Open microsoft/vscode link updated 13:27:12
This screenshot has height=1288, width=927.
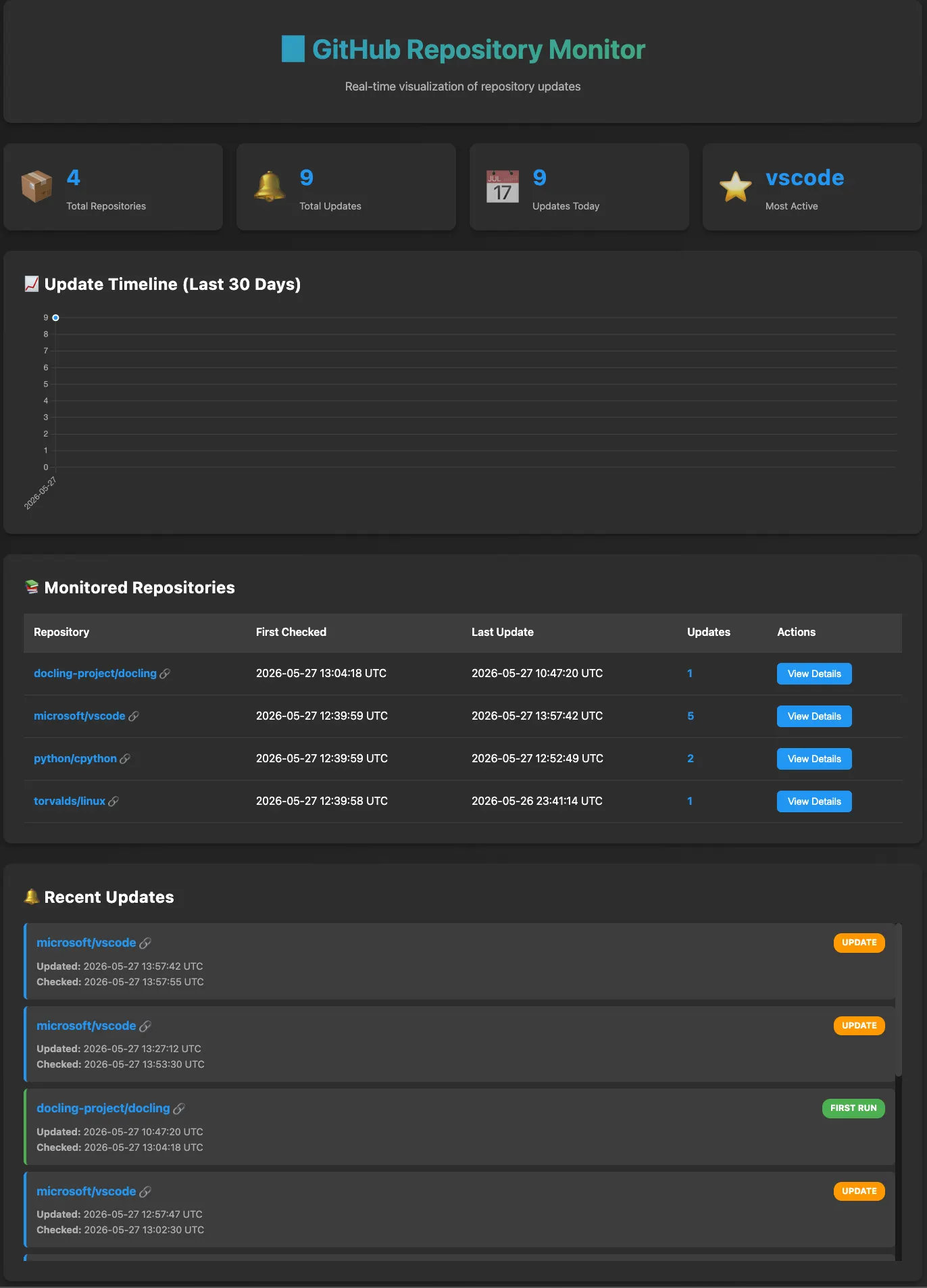[x=86, y=1026]
